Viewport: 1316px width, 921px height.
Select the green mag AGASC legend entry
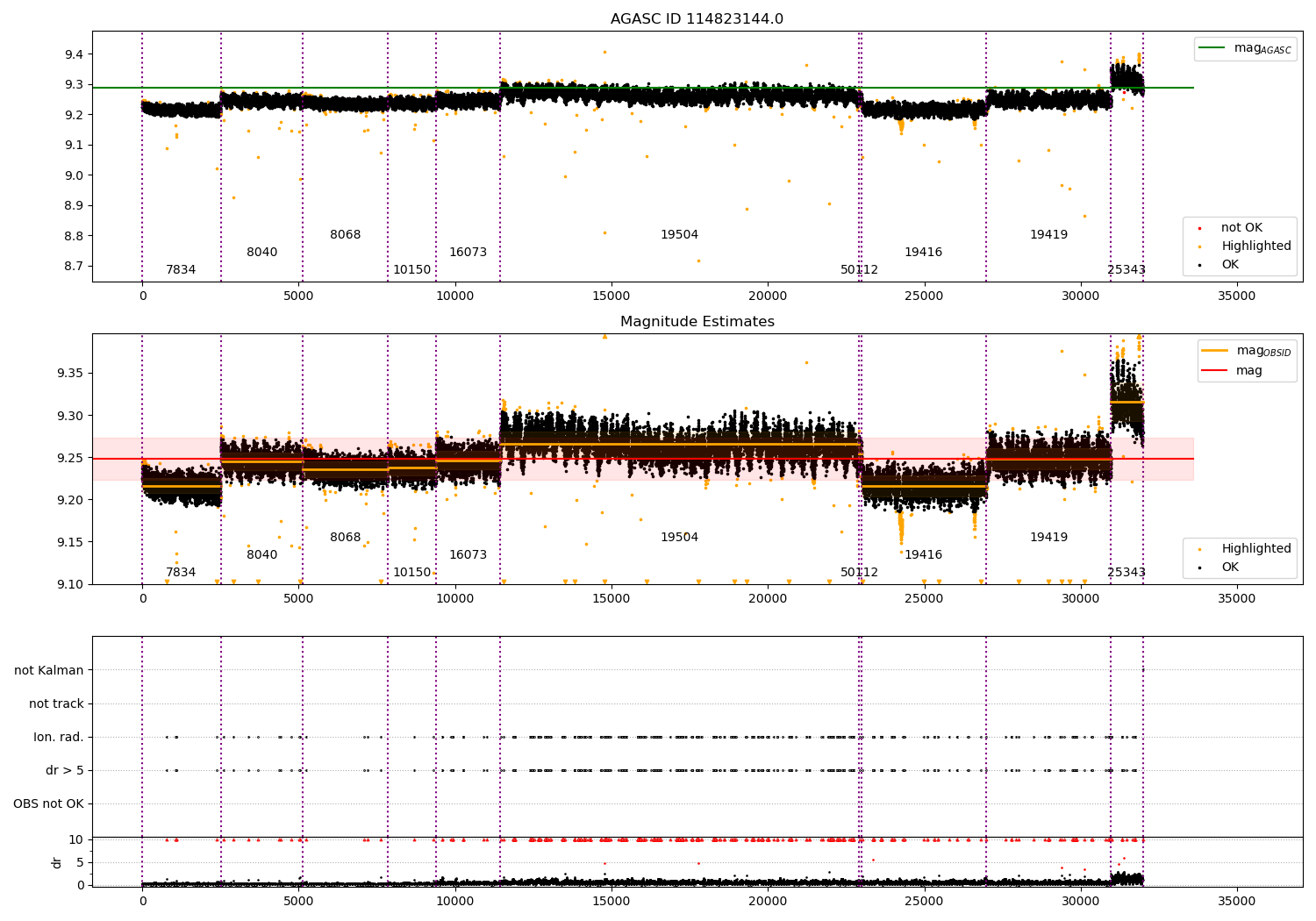coord(1245,48)
